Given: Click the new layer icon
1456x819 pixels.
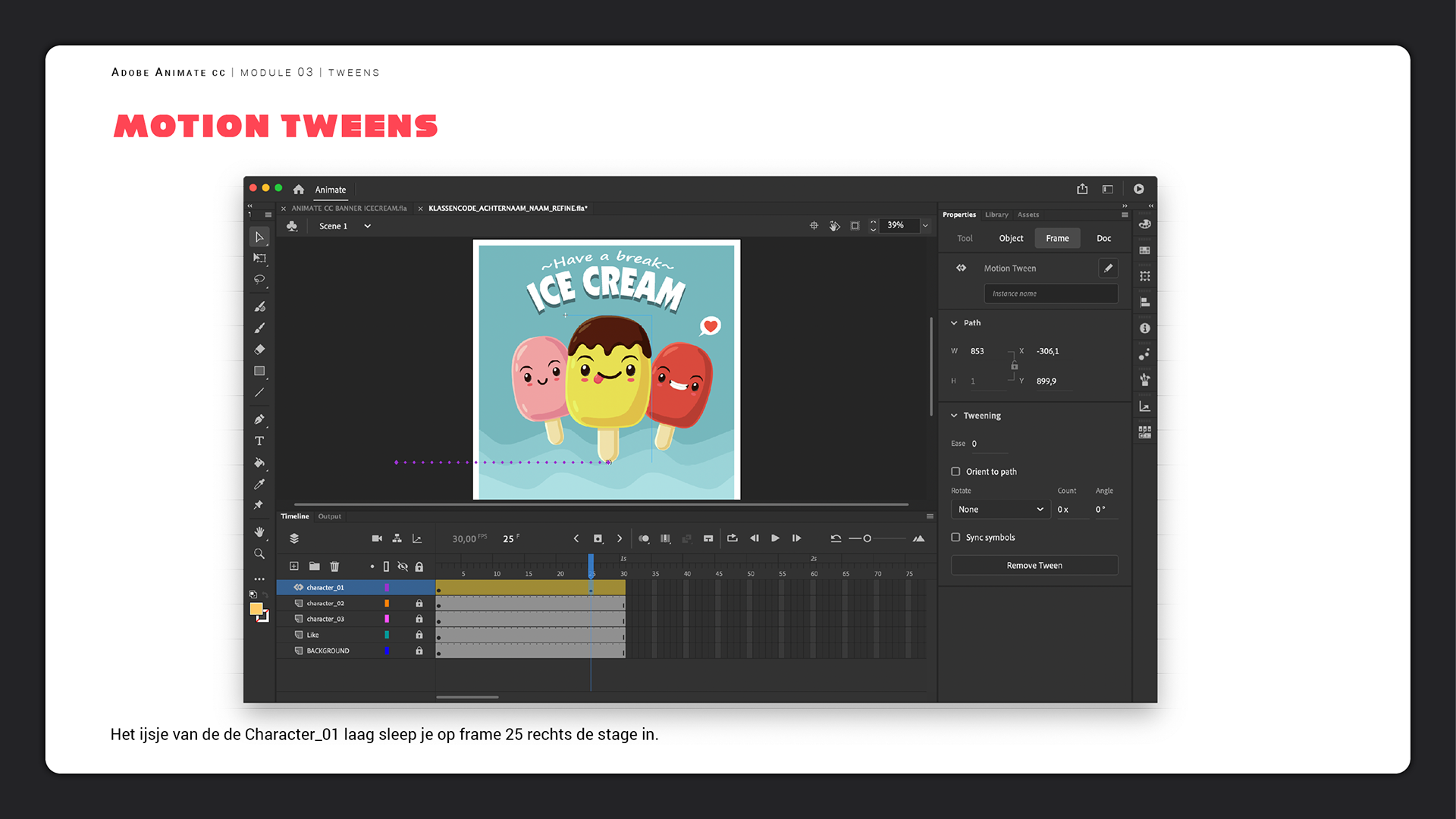Looking at the screenshot, I should click(294, 566).
